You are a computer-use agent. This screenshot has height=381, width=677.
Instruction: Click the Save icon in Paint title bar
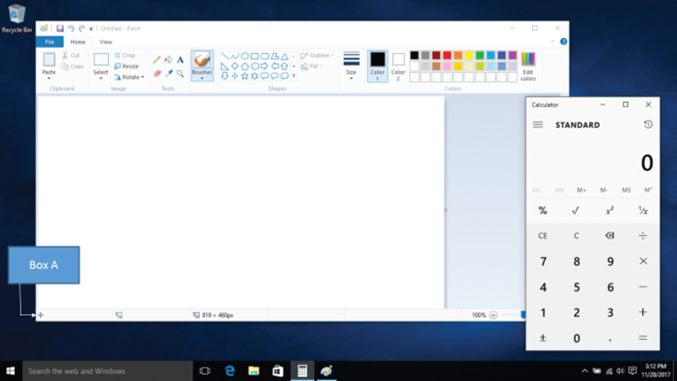pos(60,29)
